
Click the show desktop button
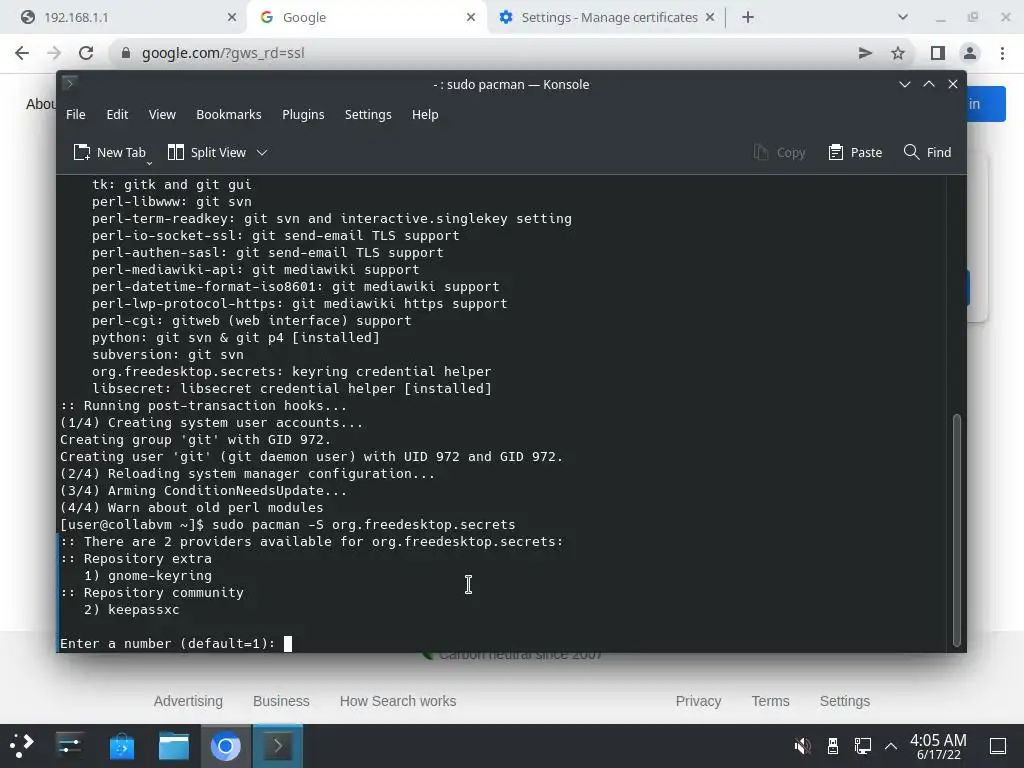[998, 746]
